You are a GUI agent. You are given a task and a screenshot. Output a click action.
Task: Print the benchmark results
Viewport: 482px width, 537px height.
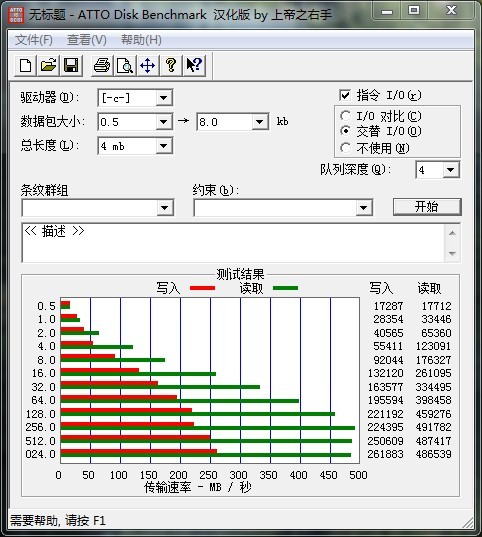tap(102, 65)
